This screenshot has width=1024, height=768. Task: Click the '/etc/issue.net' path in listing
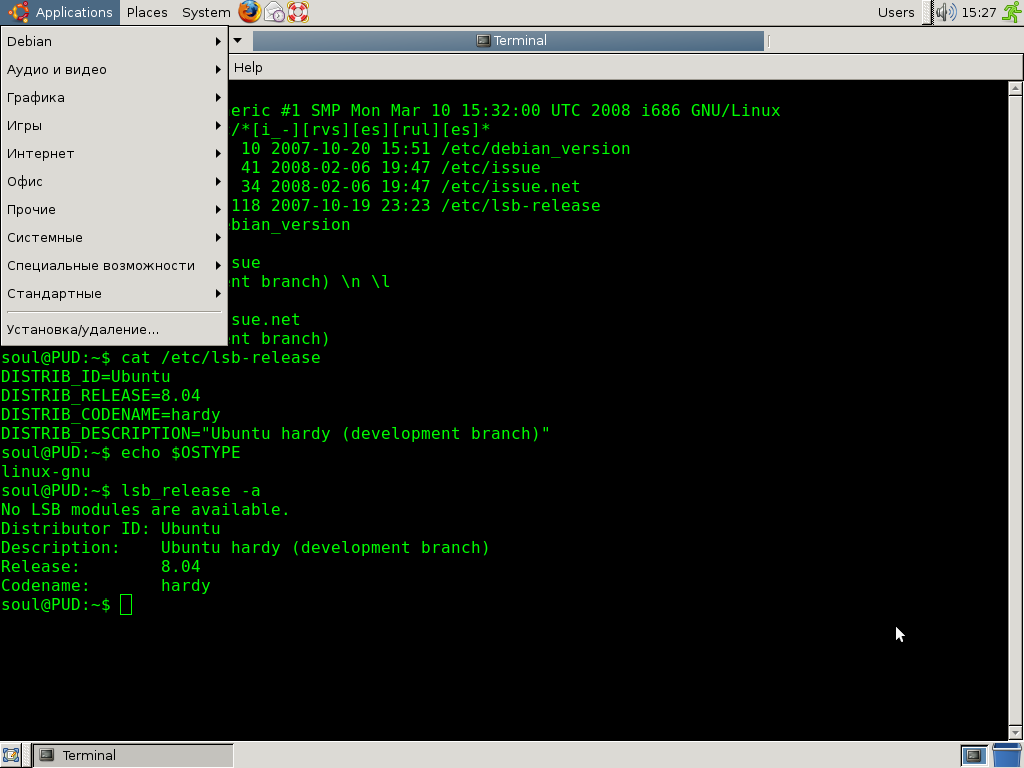point(510,187)
